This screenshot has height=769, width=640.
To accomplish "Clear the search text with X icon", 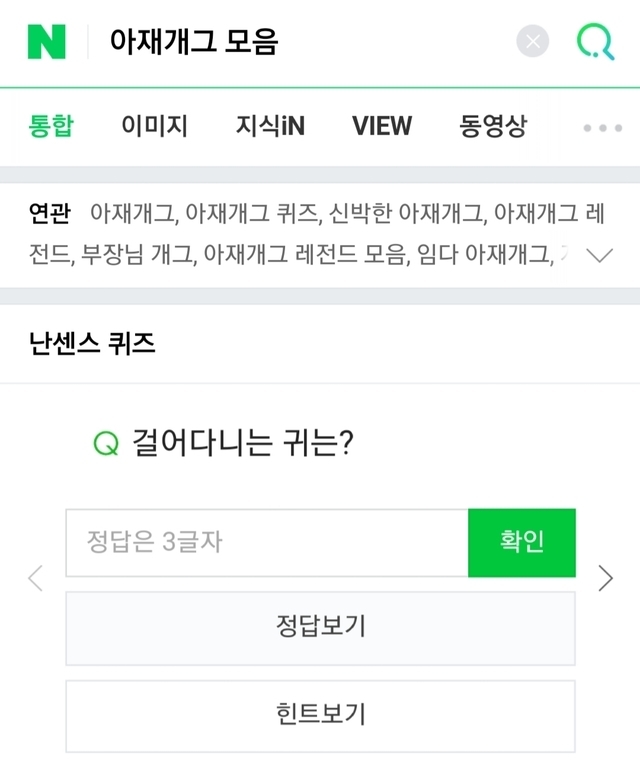I will 533,41.
